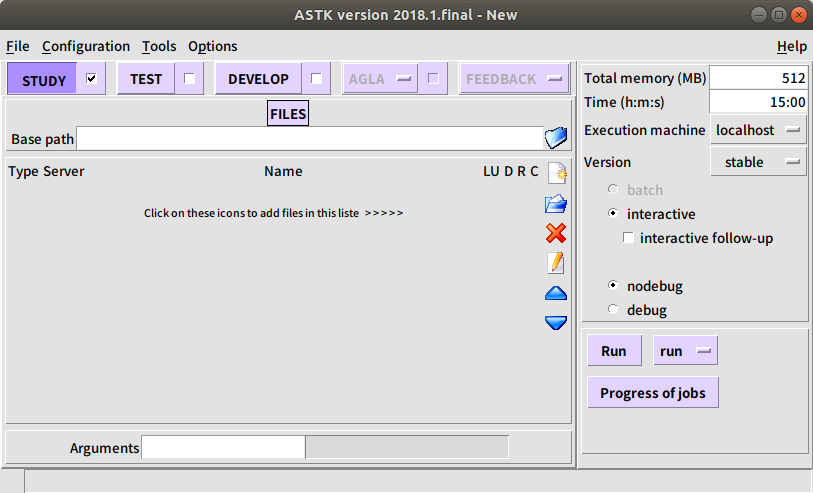The height and width of the screenshot is (493, 813).
Task: Select the nodebug radio button
Action: click(x=613, y=285)
